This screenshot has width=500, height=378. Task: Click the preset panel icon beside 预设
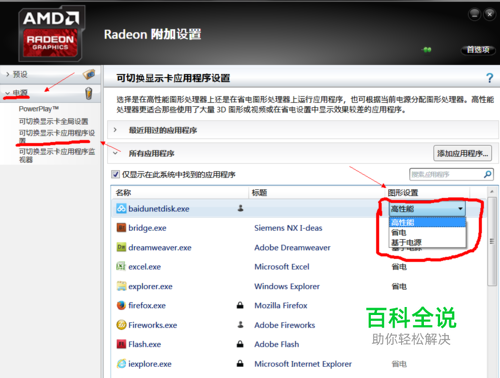pyautogui.click(x=89, y=74)
